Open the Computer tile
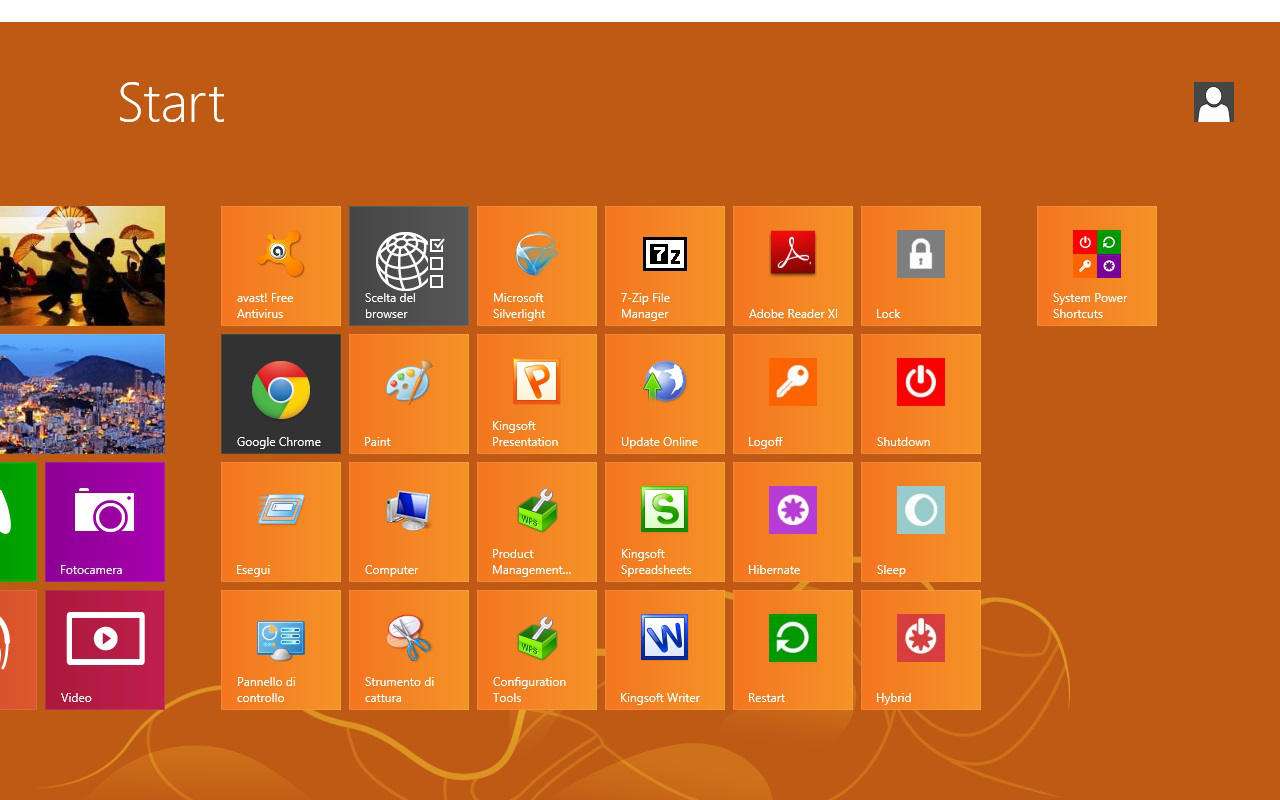This screenshot has height=800, width=1280. coord(409,522)
